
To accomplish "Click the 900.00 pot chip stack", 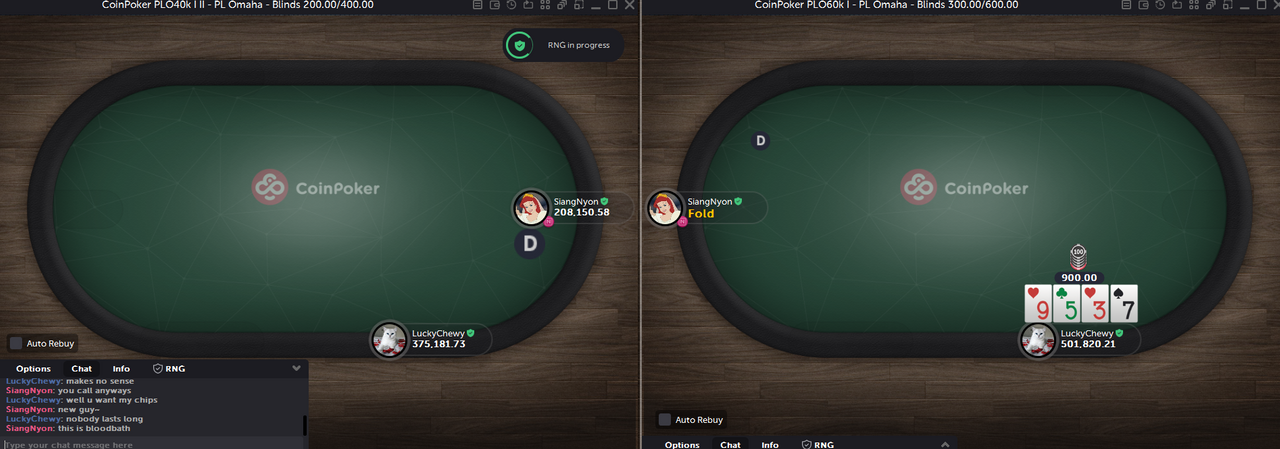I will [x=1079, y=257].
